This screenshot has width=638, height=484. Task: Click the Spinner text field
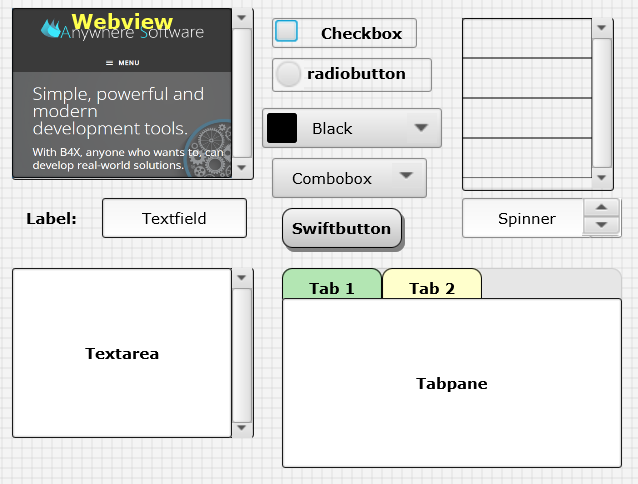click(523, 218)
